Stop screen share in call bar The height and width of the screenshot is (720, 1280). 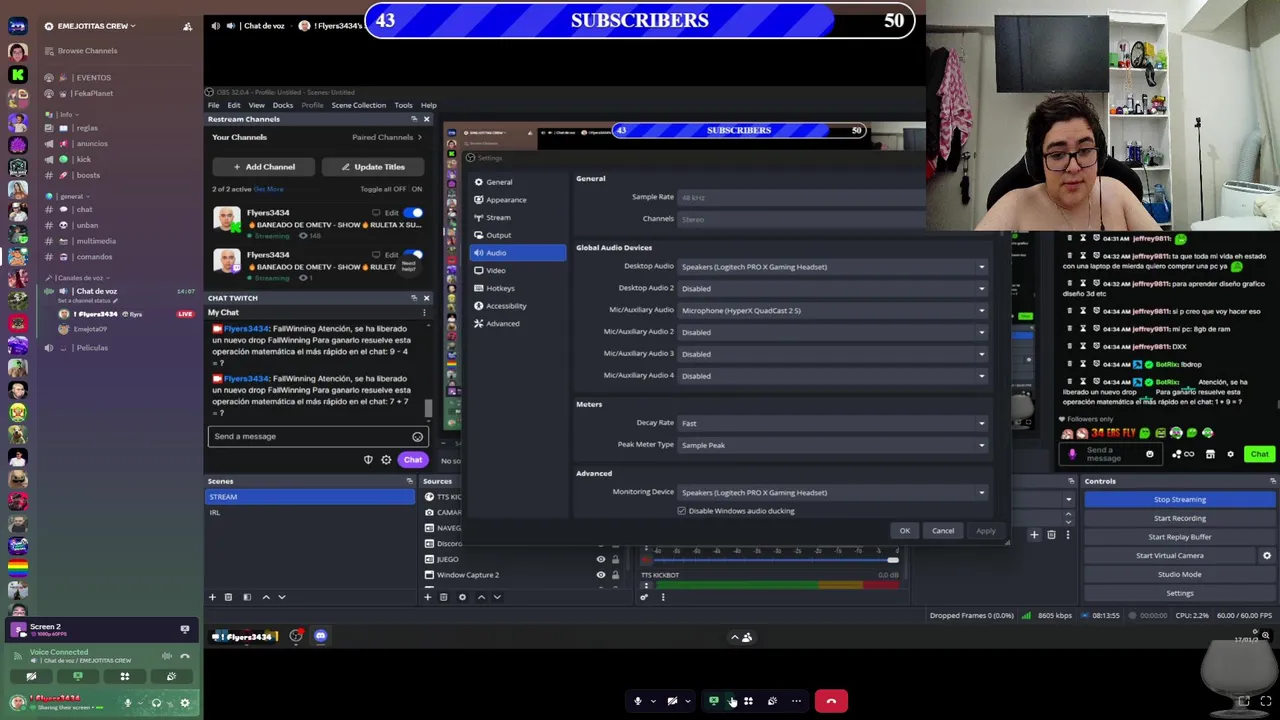click(x=713, y=701)
